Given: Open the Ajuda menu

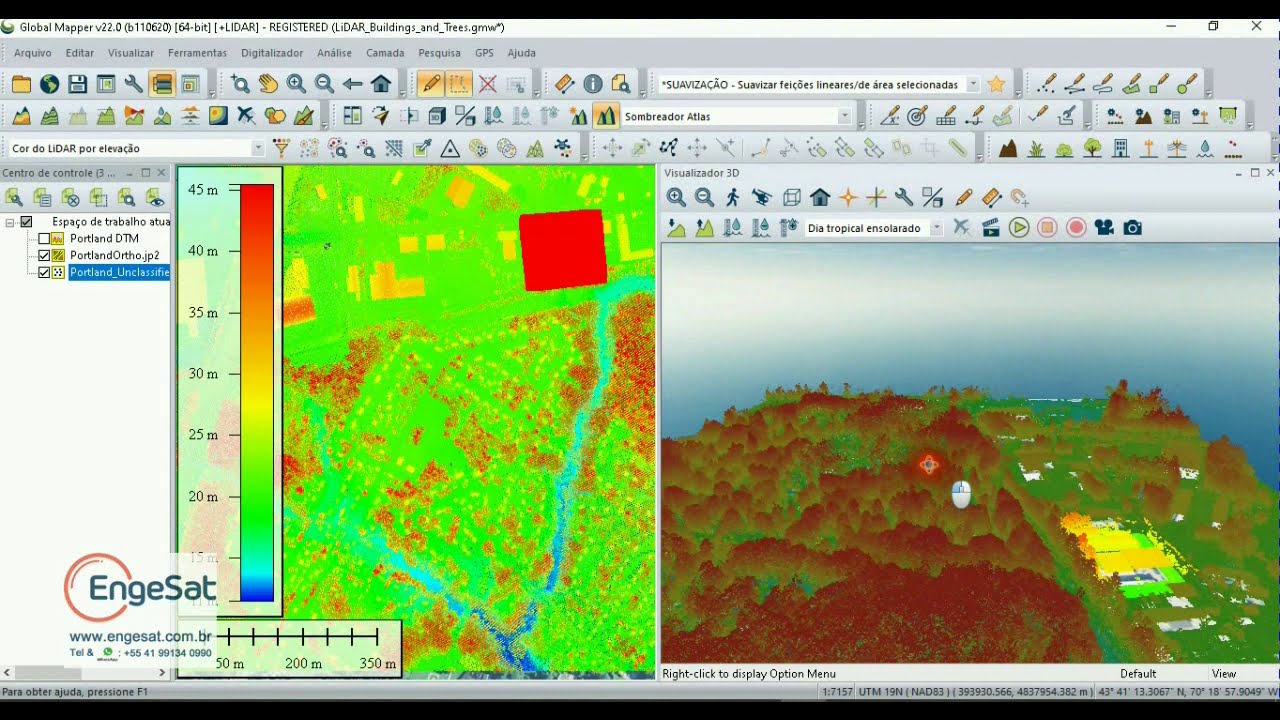Looking at the screenshot, I should click(521, 53).
